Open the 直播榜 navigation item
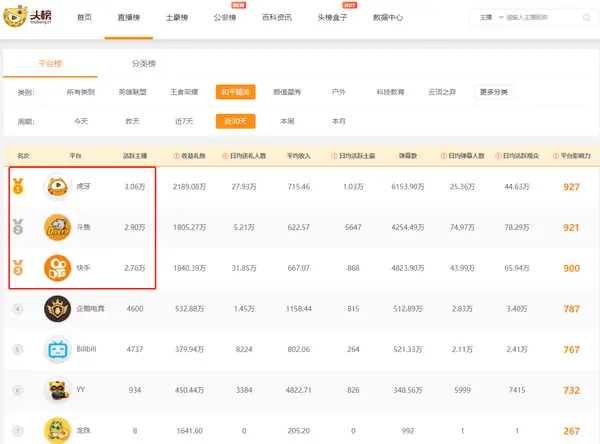This screenshot has width=600, height=444. 129,18
